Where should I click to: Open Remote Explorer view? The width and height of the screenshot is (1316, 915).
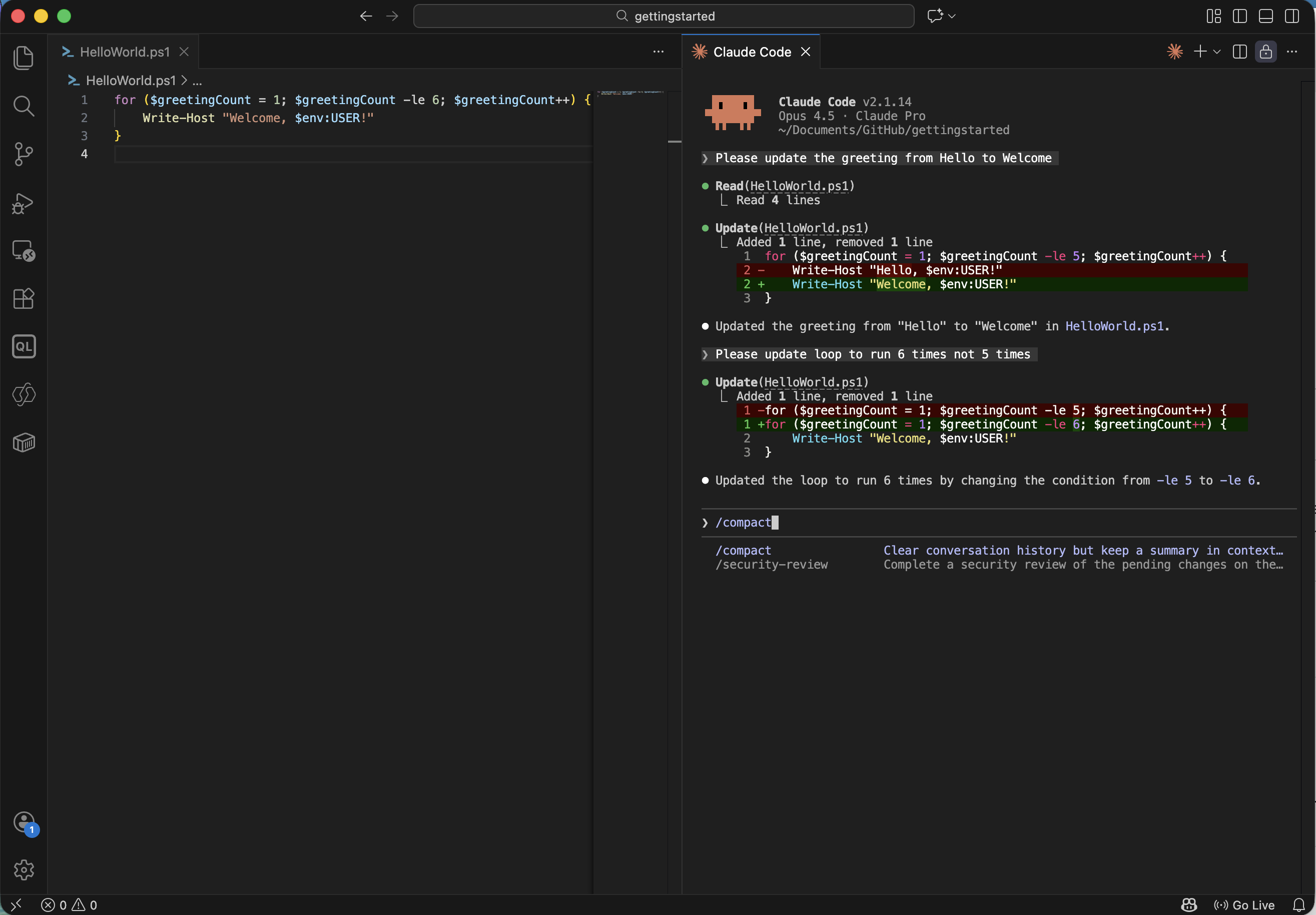coord(24,251)
